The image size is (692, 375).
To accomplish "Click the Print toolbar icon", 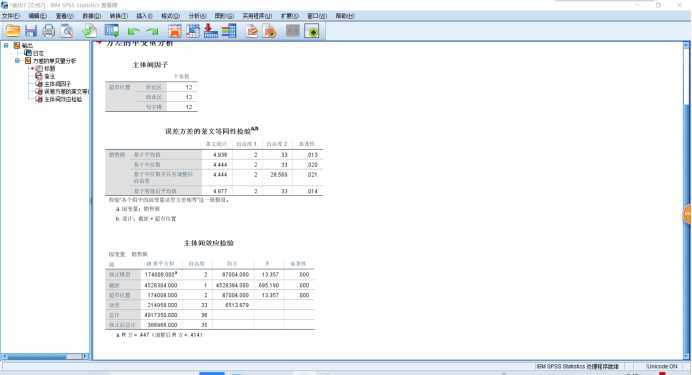I will 49,31.
